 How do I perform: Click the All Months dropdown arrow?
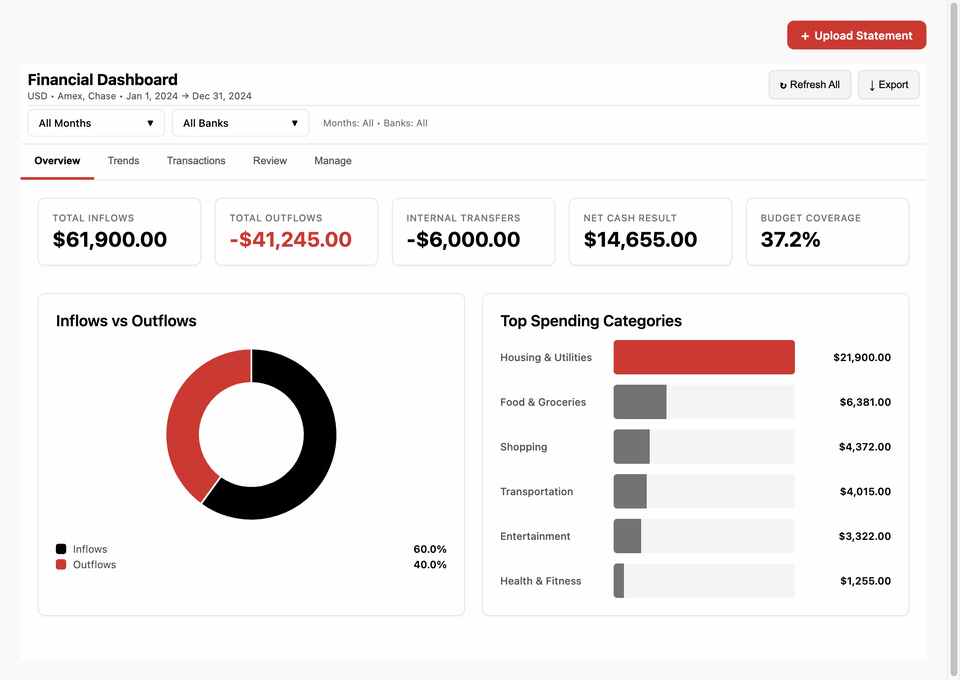click(x=150, y=123)
